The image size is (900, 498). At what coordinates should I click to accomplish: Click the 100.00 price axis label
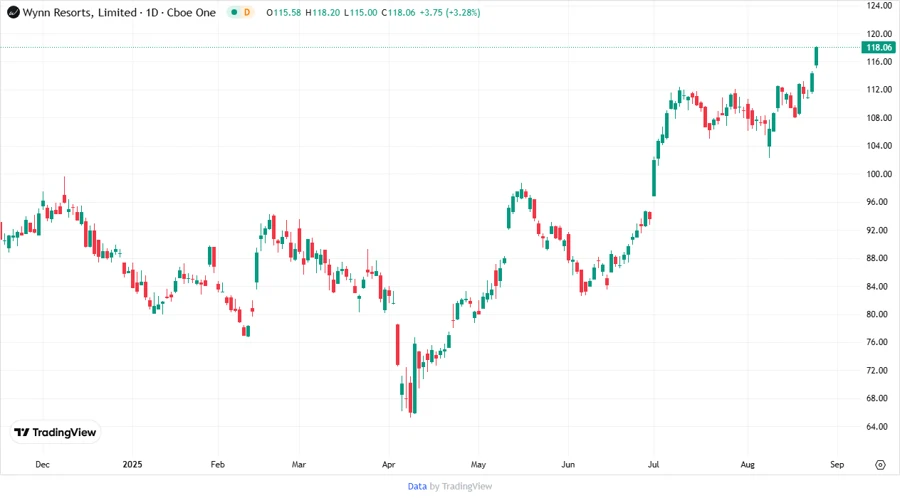pyautogui.click(x=879, y=174)
